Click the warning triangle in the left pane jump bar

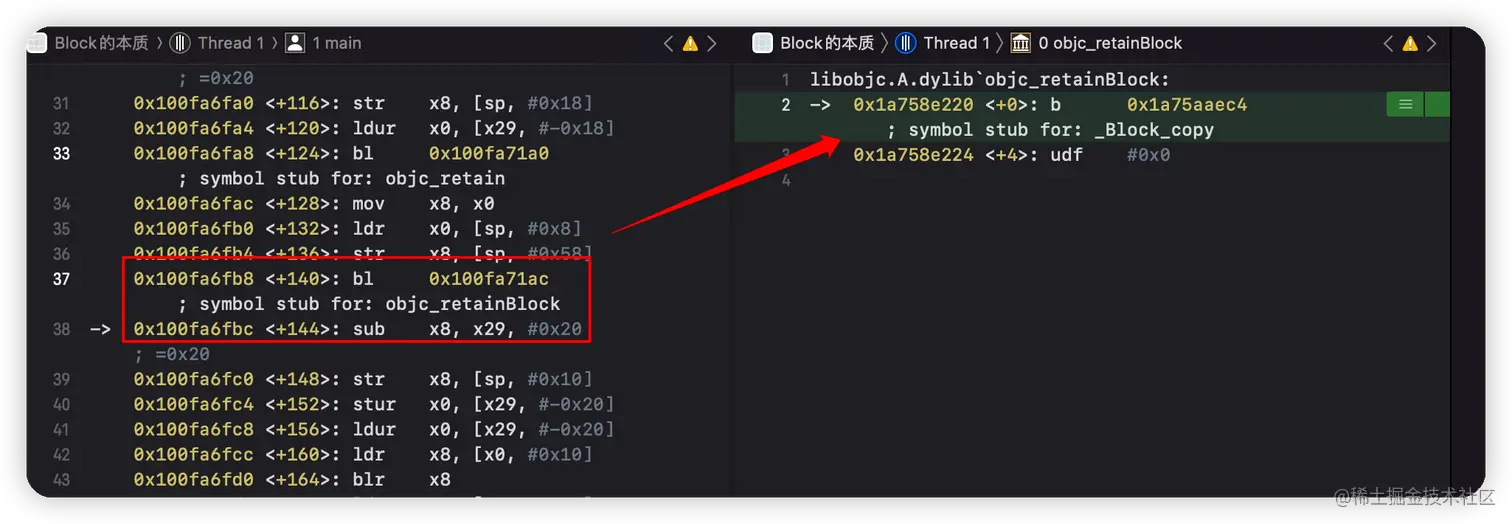click(690, 44)
